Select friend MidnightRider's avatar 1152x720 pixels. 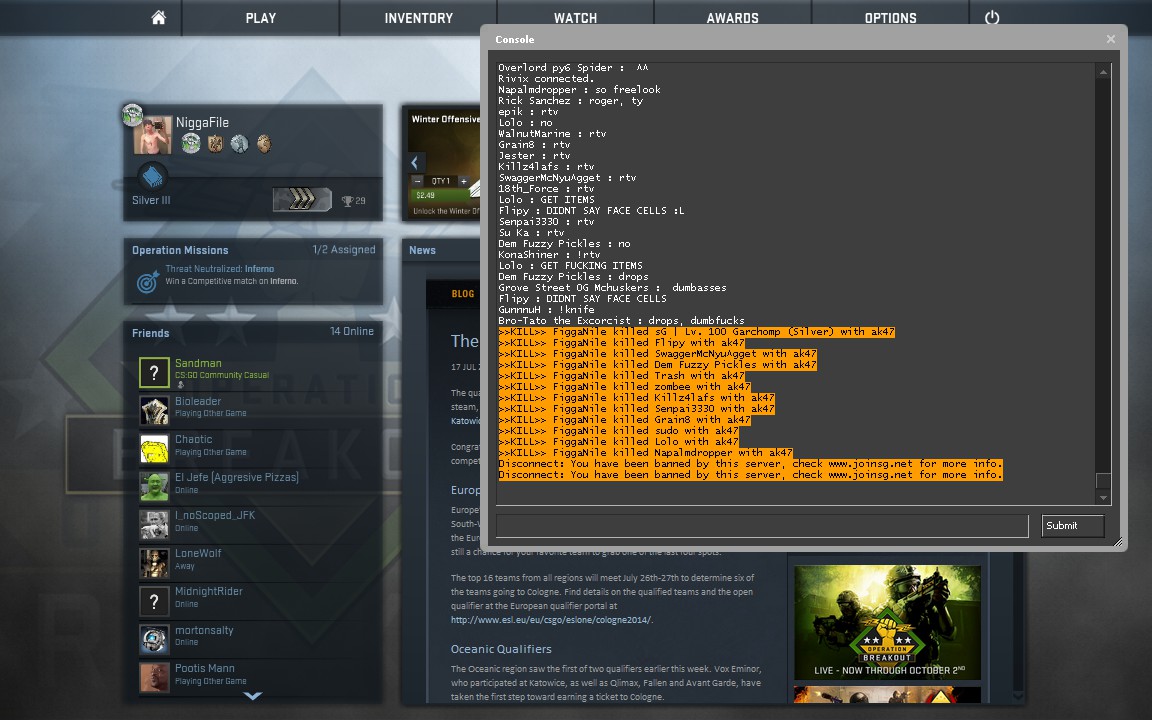(154, 601)
